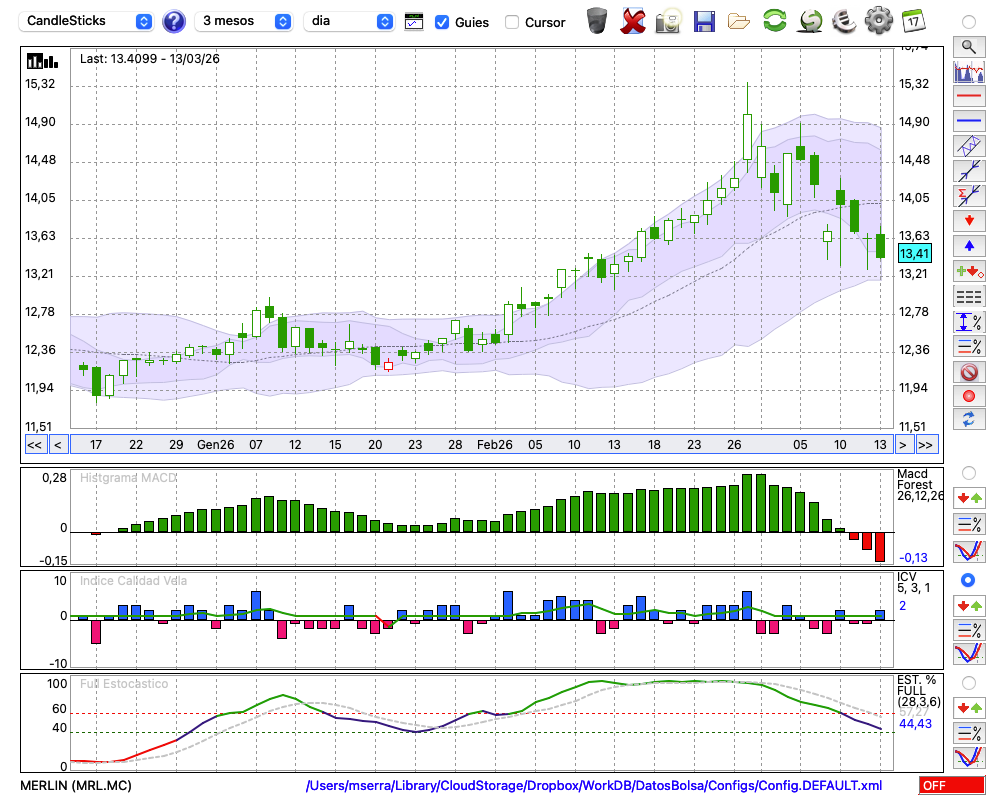The height and width of the screenshot is (800, 1000).
Task: Expand the dia interval dropdown
Action: (x=350, y=21)
